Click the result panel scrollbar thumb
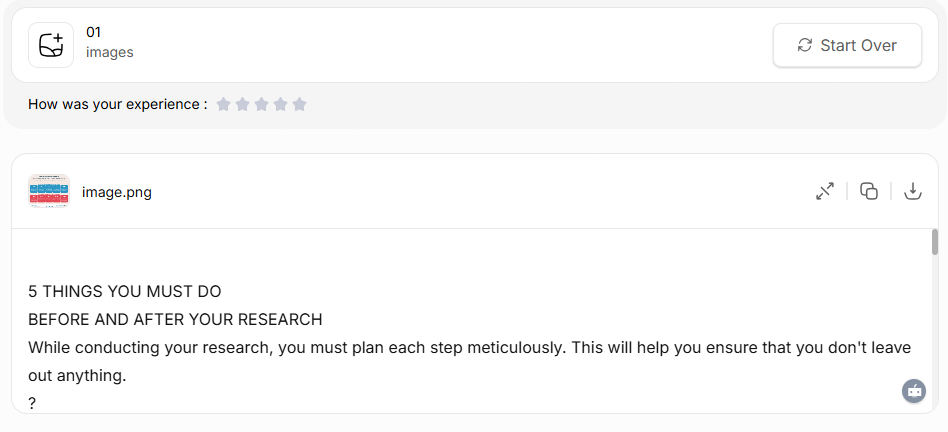Screen dimensions: 948x432 935,242
